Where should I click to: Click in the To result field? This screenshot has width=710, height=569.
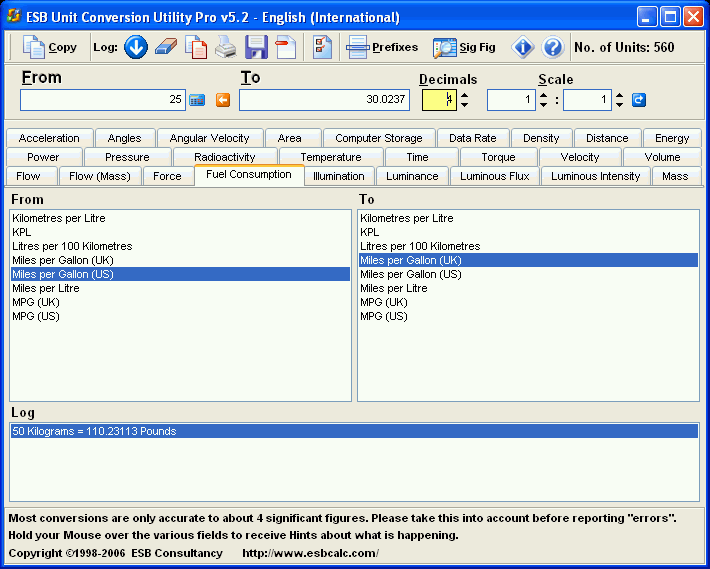[x=324, y=100]
